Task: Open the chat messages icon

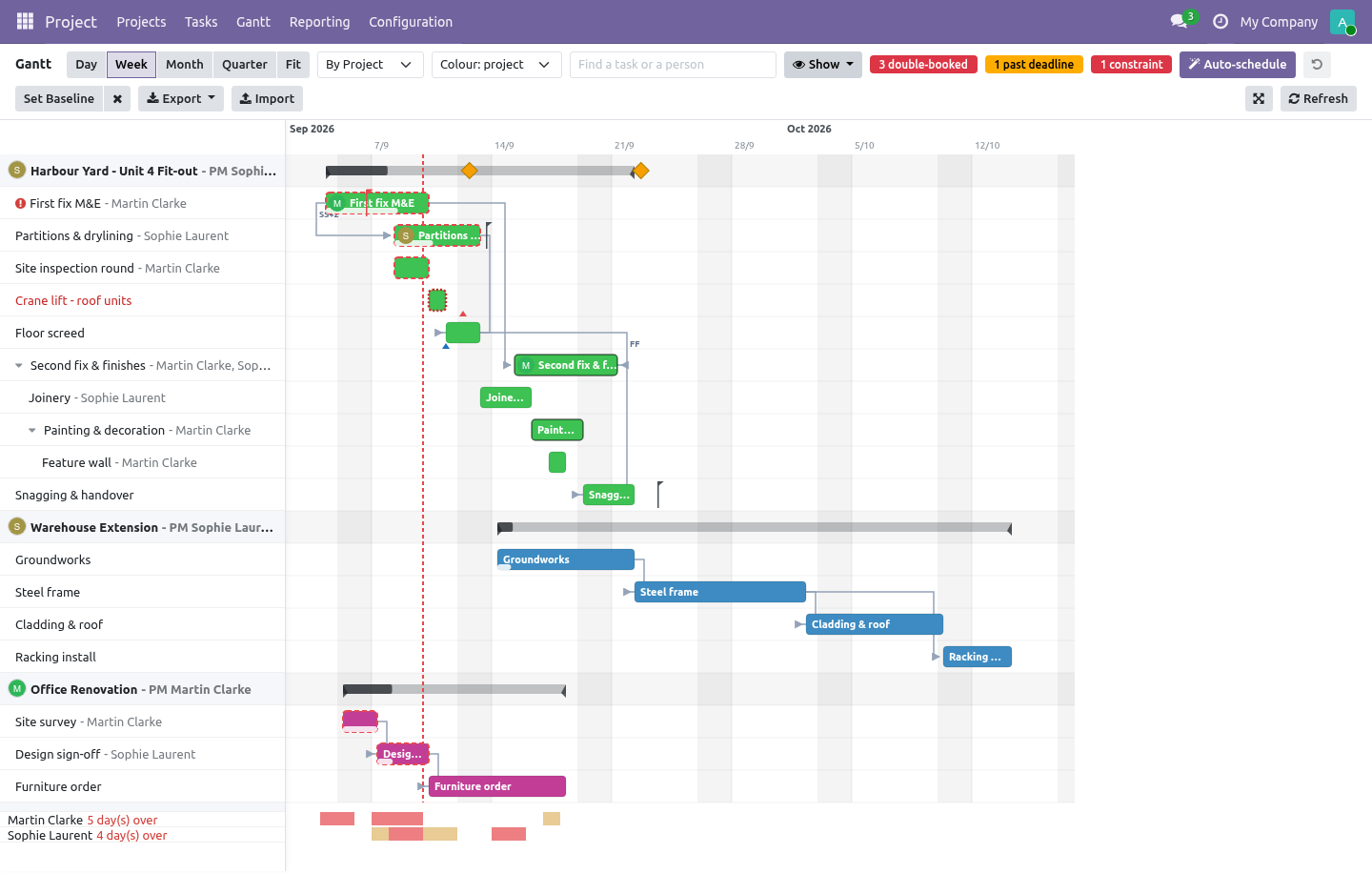Action: click(1179, 21)
